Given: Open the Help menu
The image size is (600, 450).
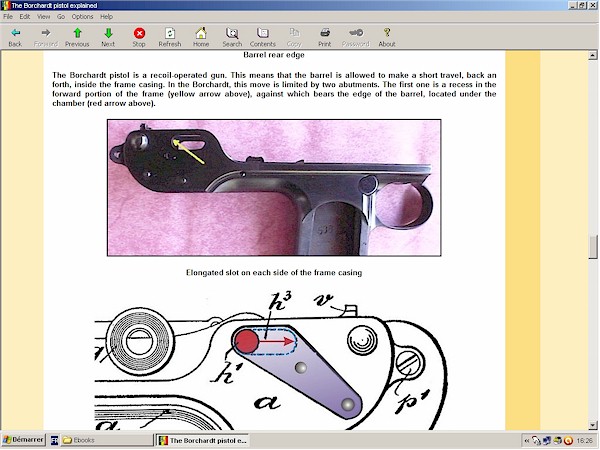Looking at the screenshot, I should click(106, 17).
